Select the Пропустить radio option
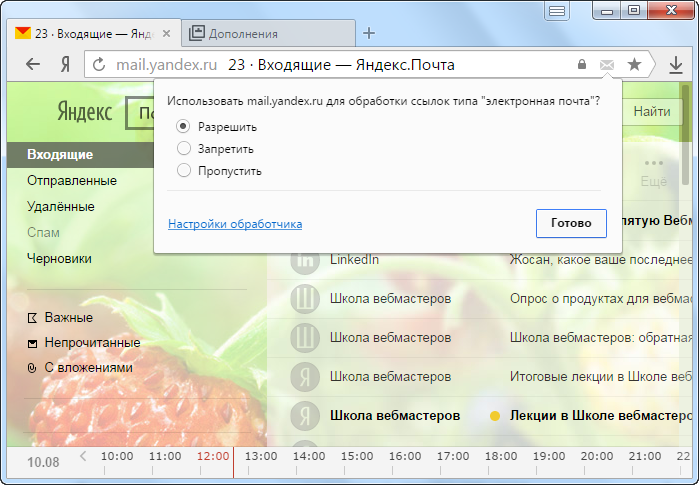 pos(184,170)
